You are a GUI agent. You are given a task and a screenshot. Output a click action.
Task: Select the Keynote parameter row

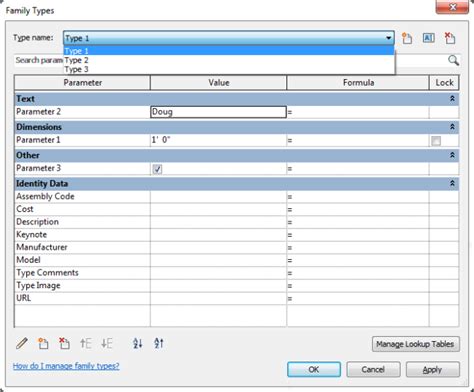pos(237,235)
